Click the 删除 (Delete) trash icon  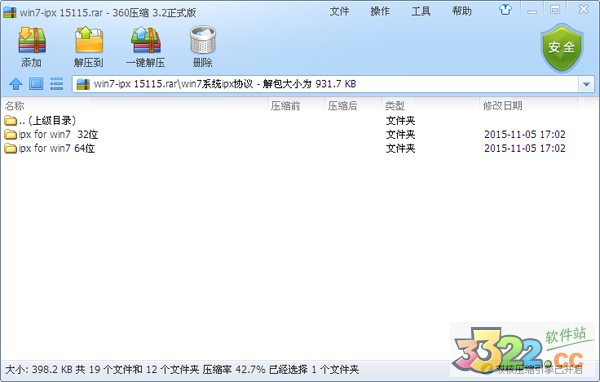[x=203, y=40]
